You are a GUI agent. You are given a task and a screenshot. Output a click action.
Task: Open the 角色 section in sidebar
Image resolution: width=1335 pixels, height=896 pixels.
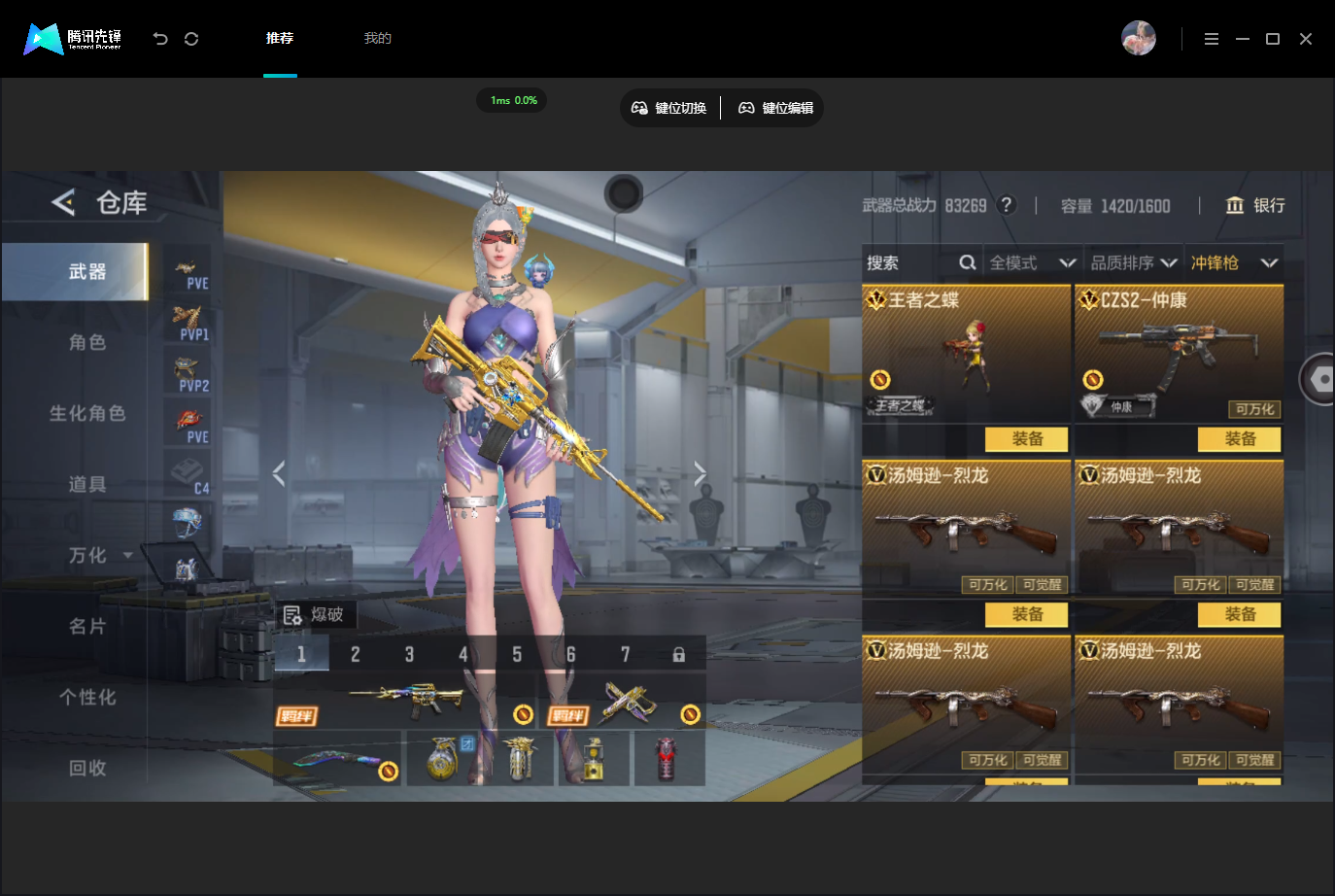[x=87, y=342]
